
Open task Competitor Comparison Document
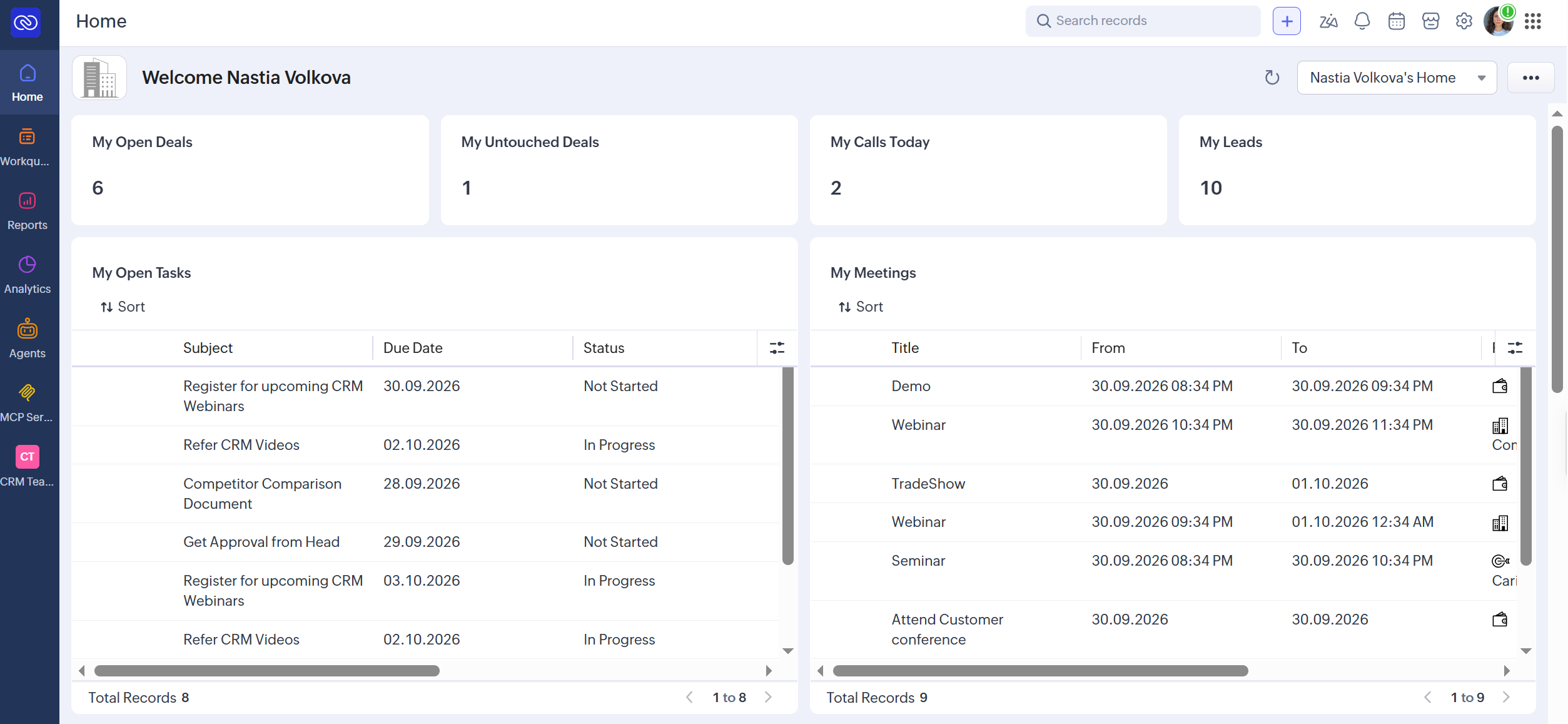pos(263,494)
